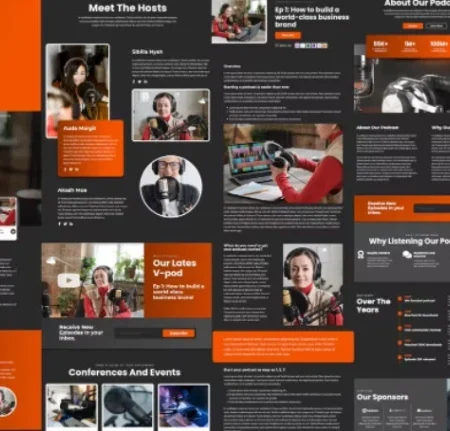Click the orange button under About Our Podcast

413,26
